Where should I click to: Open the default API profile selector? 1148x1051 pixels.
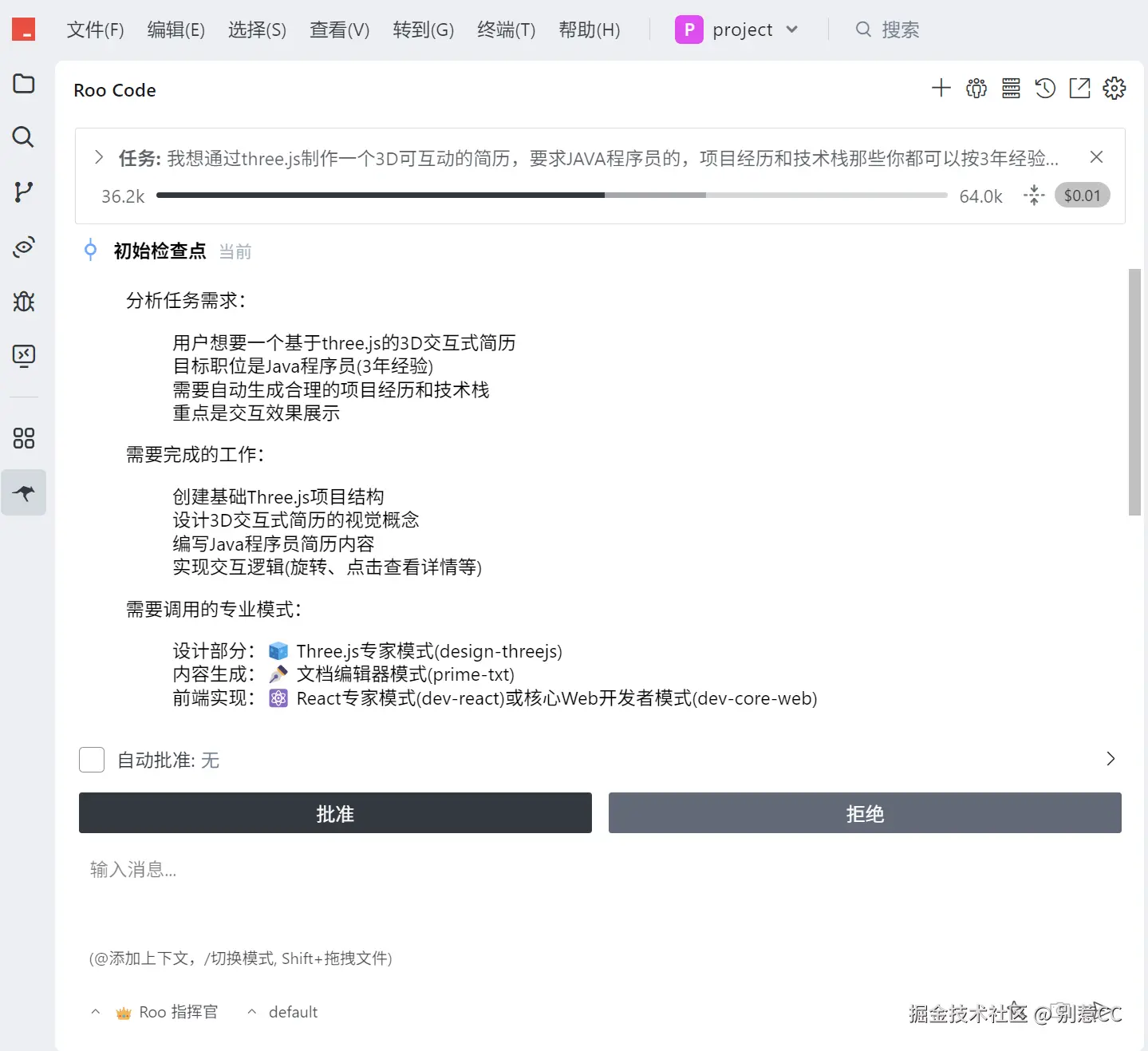click(282, 1012)
